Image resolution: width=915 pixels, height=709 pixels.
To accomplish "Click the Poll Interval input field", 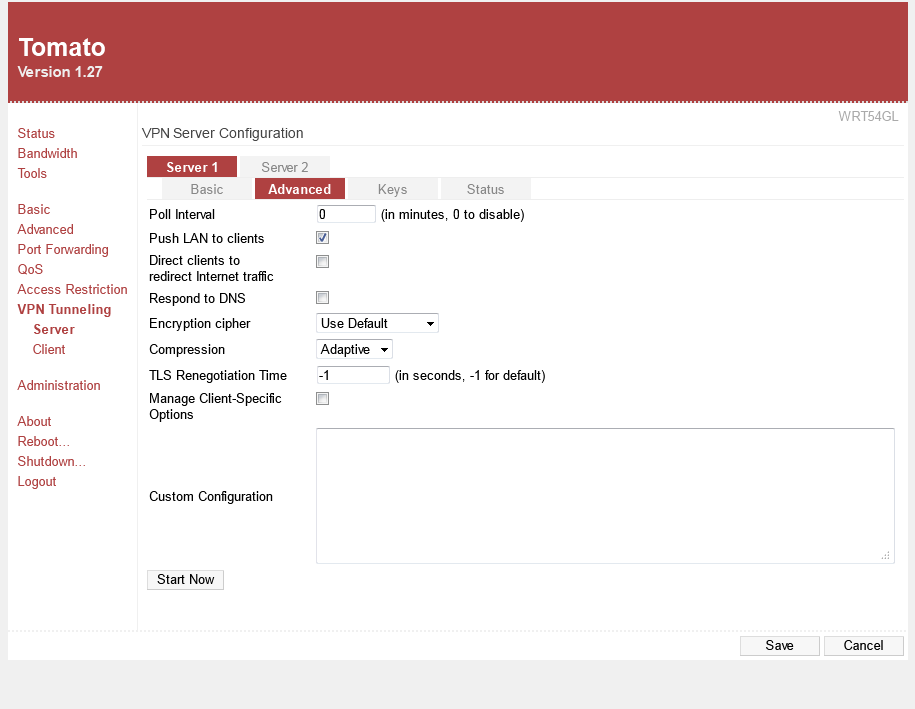I will 346,214.
